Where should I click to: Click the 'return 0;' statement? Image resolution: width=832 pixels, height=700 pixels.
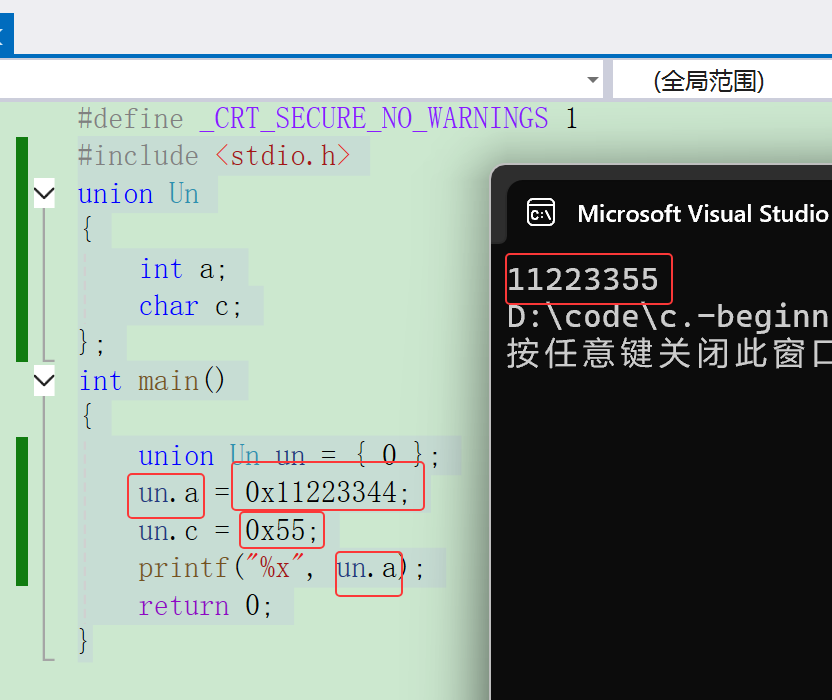[205, 606]
